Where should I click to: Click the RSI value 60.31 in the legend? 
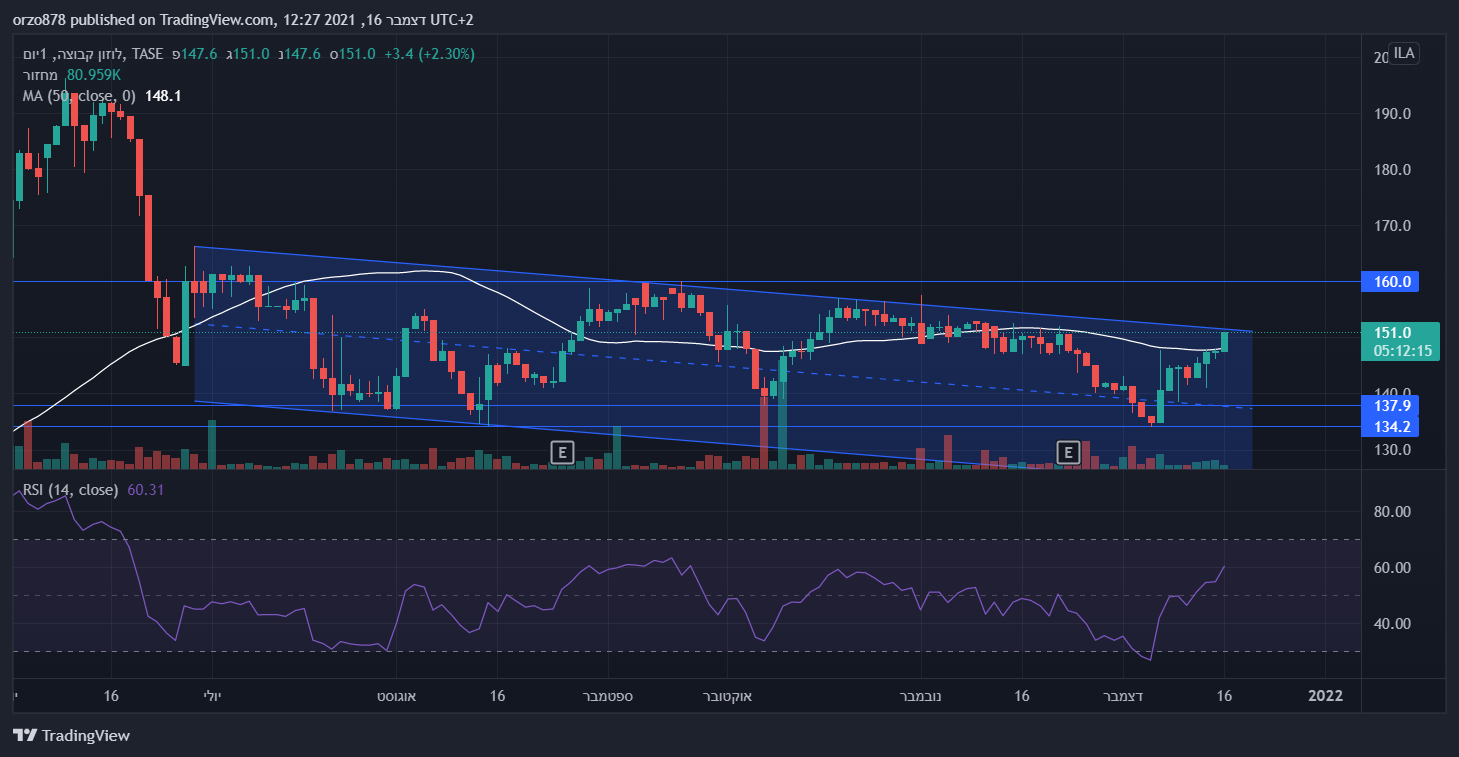click(x=146, y=490)
